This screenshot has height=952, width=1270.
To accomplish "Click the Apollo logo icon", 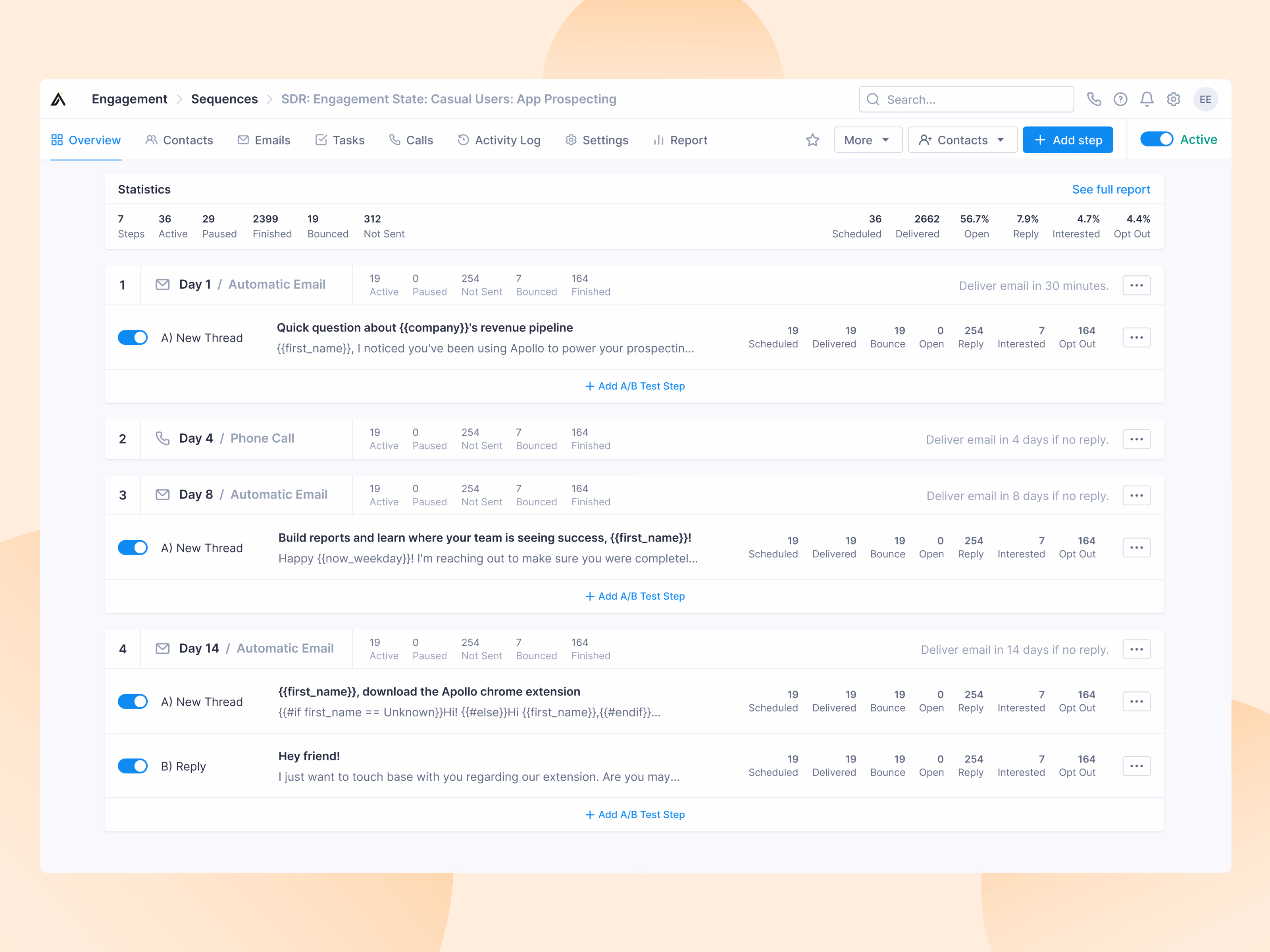I will (x=59, y=99).
